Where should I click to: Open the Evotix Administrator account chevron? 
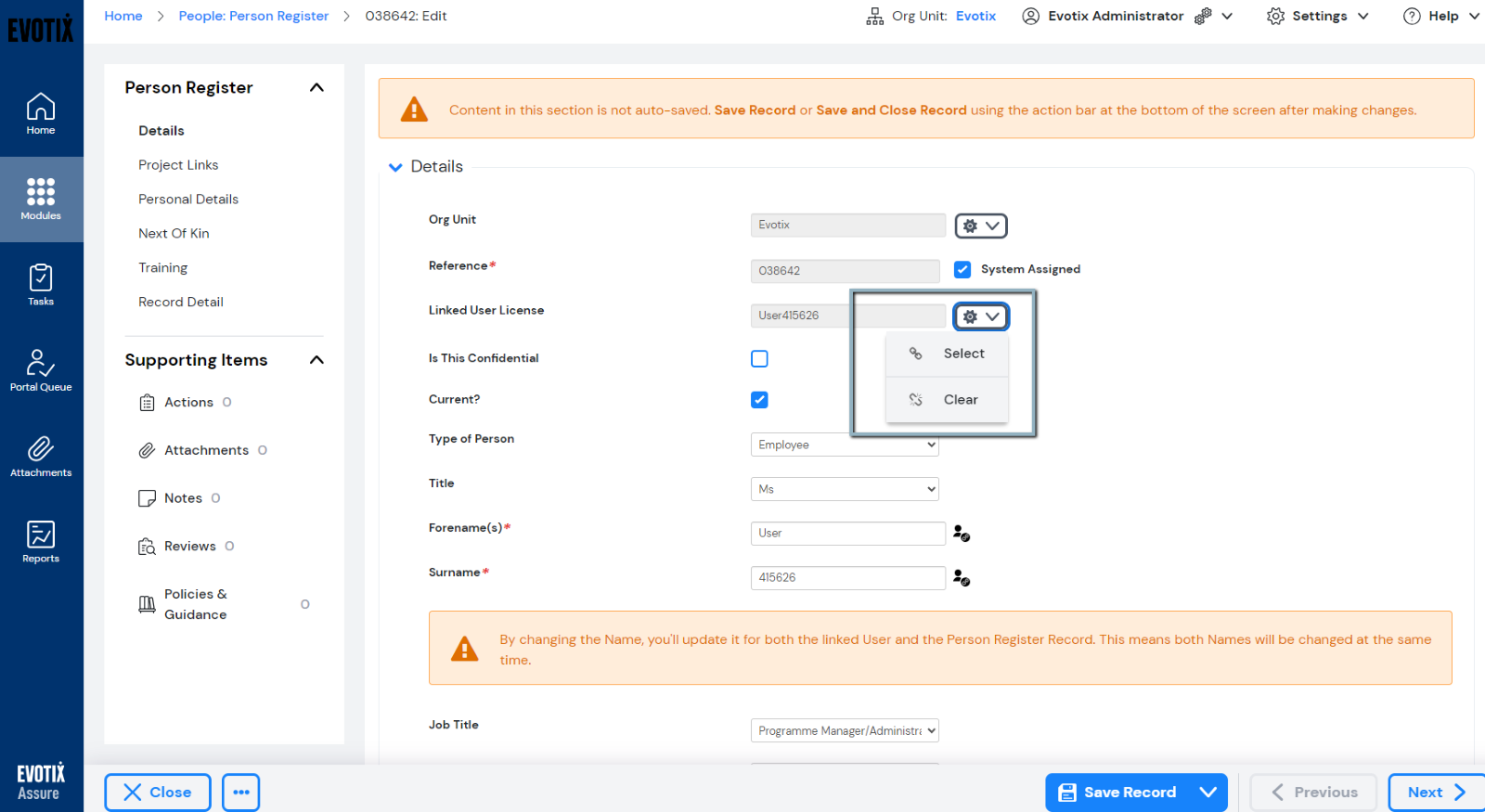tap(1227, 16)
